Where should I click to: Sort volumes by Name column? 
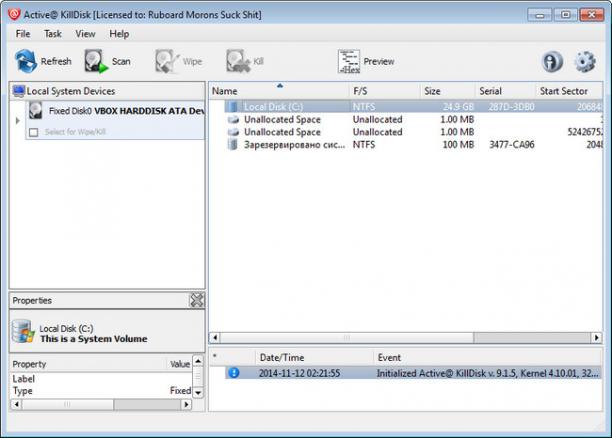tap(279, 91)
